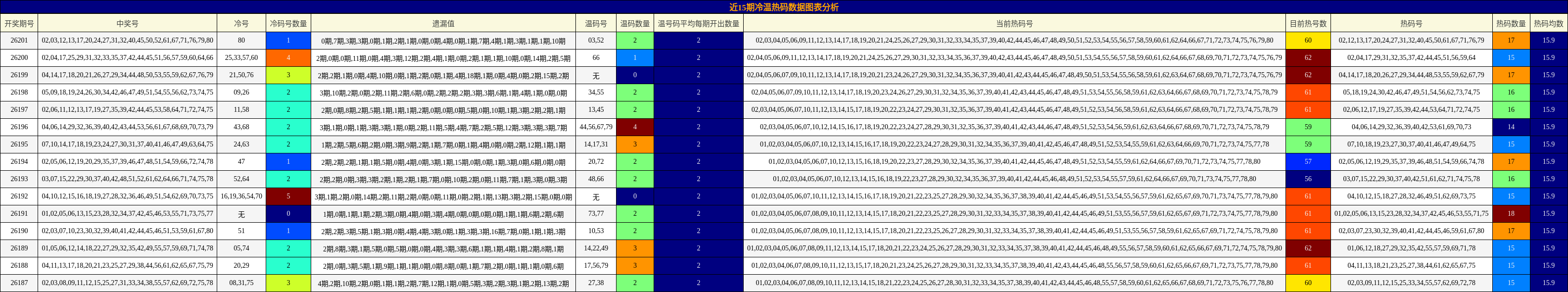Click cold numbers cell 08,31,75
The image size is (1568, 292).
pos(241,284)
